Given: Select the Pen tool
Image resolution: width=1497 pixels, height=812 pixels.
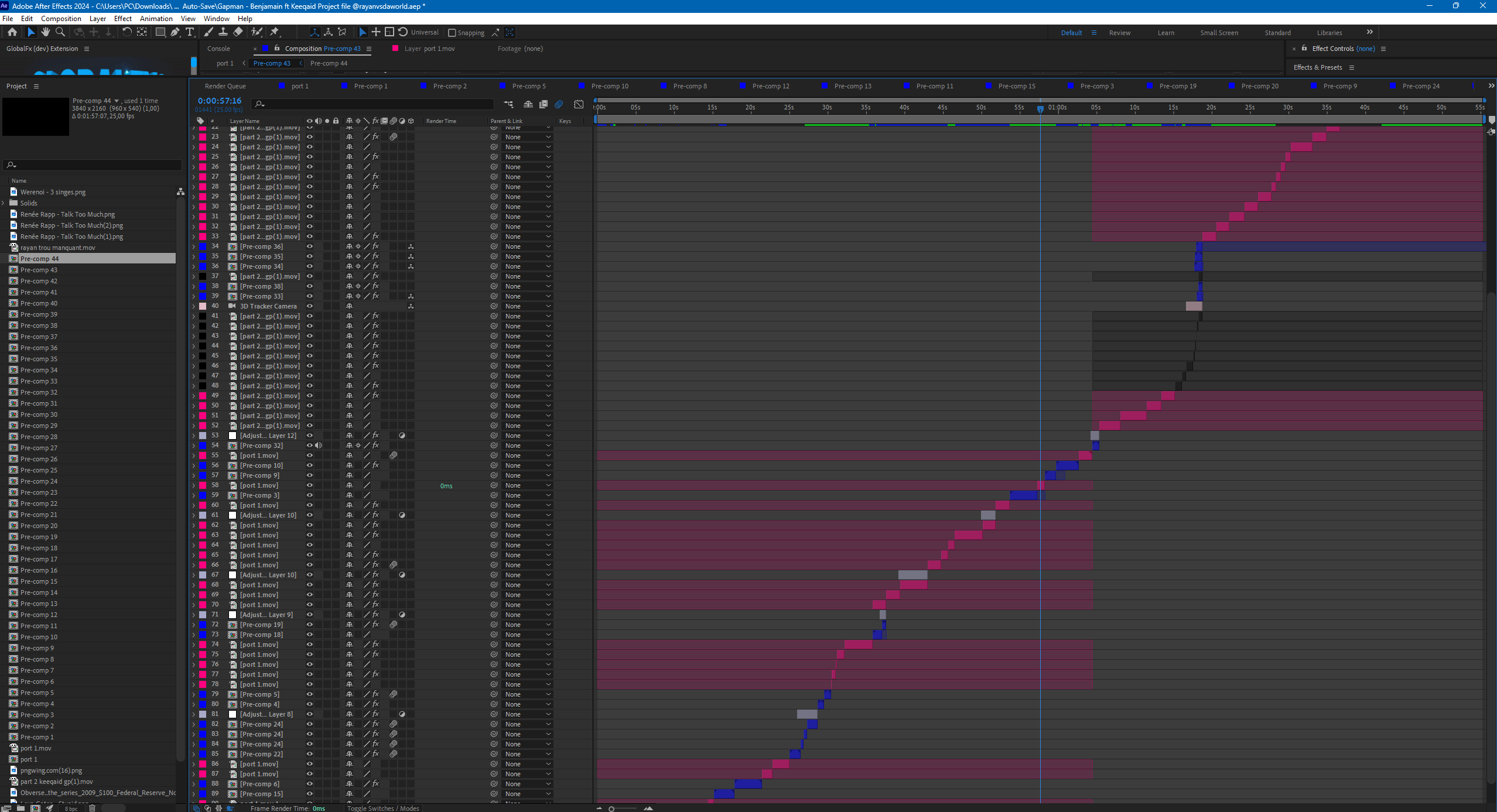Looking at the screenshot, I should pos(175,32).
